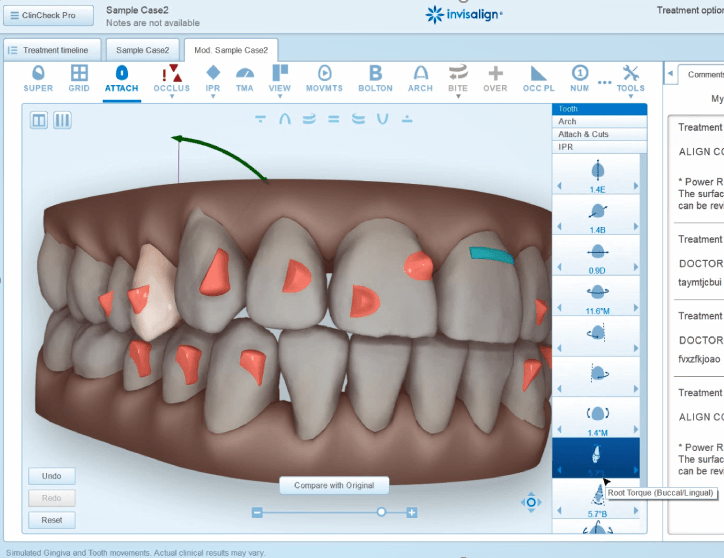Select the IPR tool
Image resolution: width=724 pixels, height=558 pixels.
pos(213,79)
